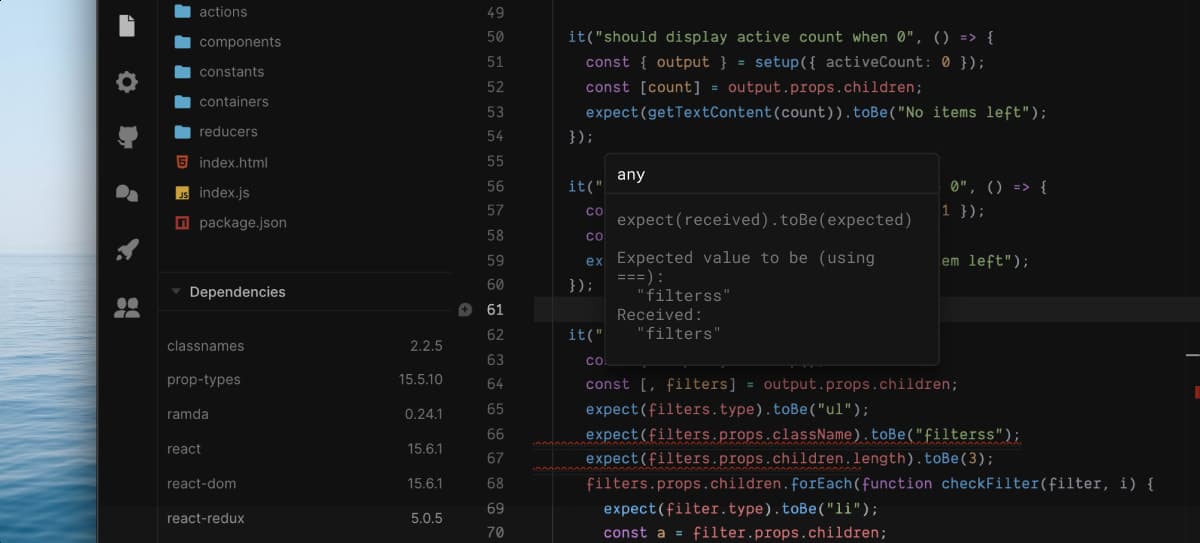Open the GitHub panel icon
This screenshot has width=1200, height=543.
pyautogui.click(x=127, y=137)
